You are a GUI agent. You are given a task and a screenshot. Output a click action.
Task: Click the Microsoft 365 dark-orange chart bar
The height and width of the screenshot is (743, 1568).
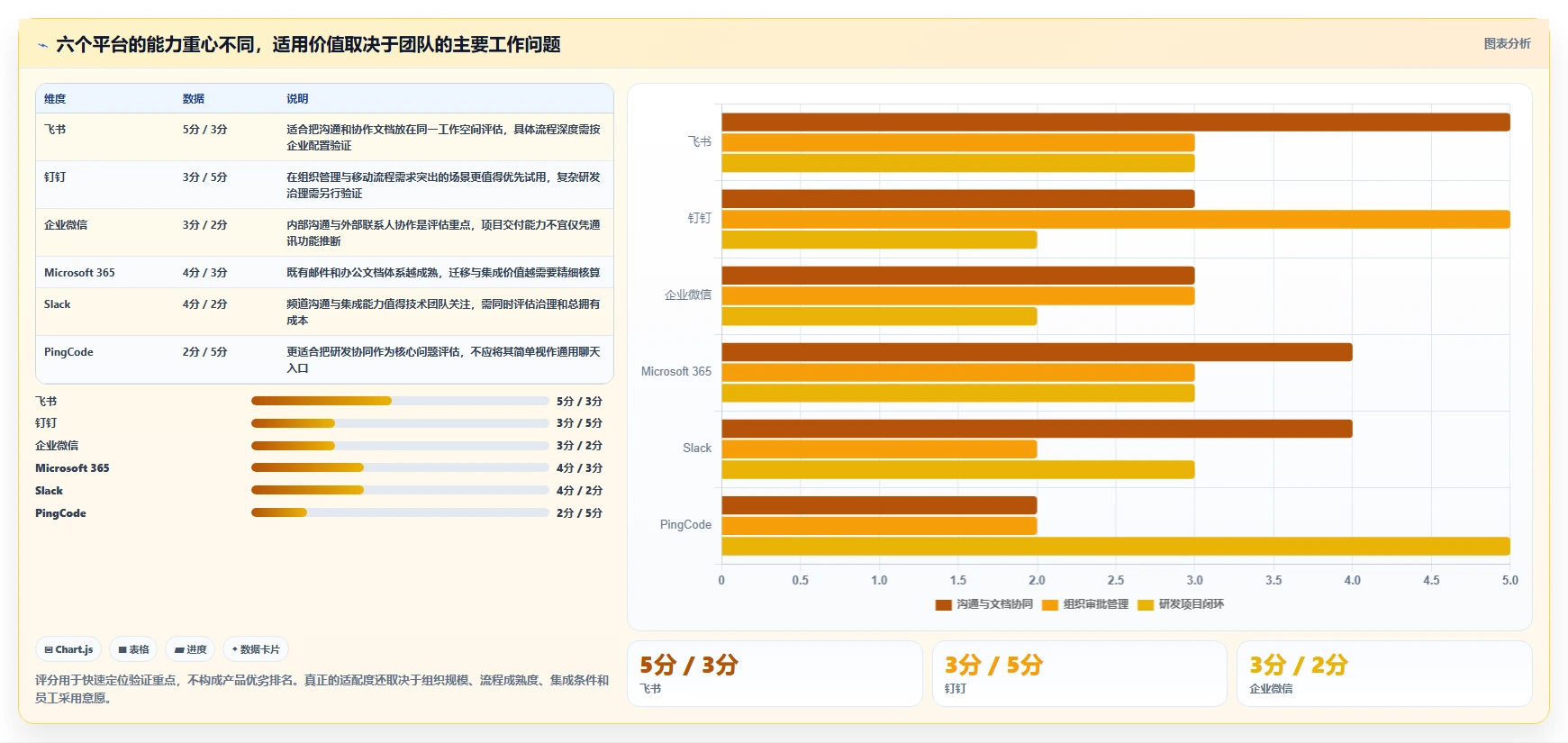click(x=1037, y=352)
